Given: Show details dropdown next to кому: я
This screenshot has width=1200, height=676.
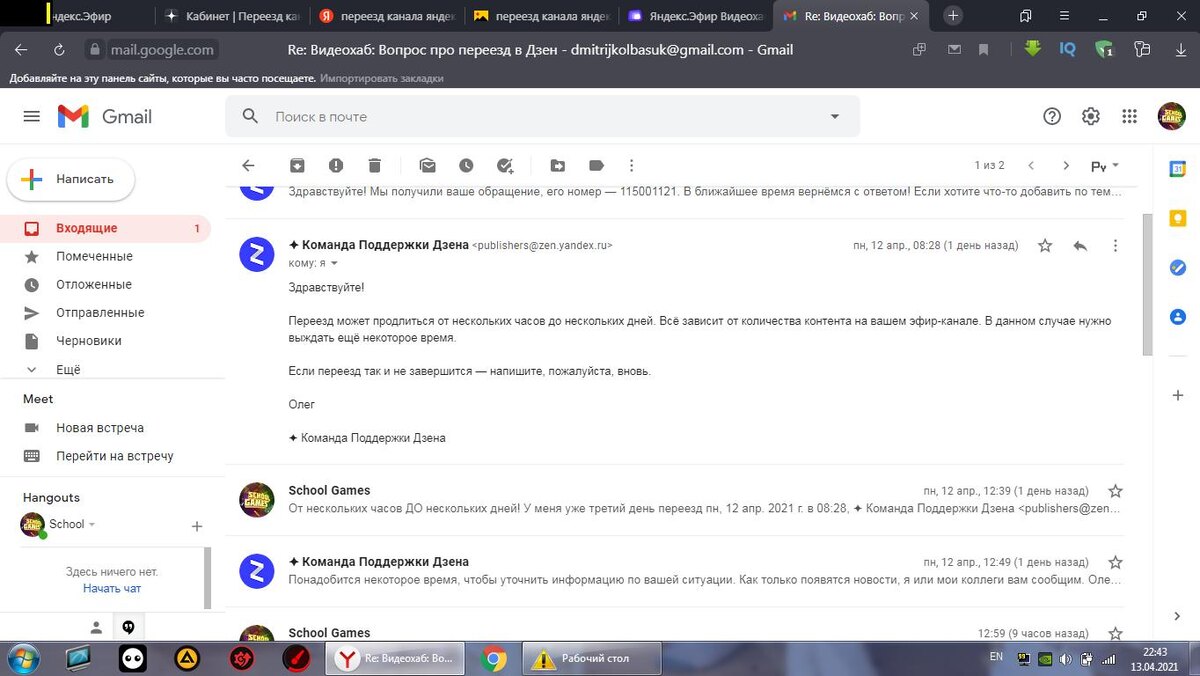Looking at the screenshot, I should 334,263.
